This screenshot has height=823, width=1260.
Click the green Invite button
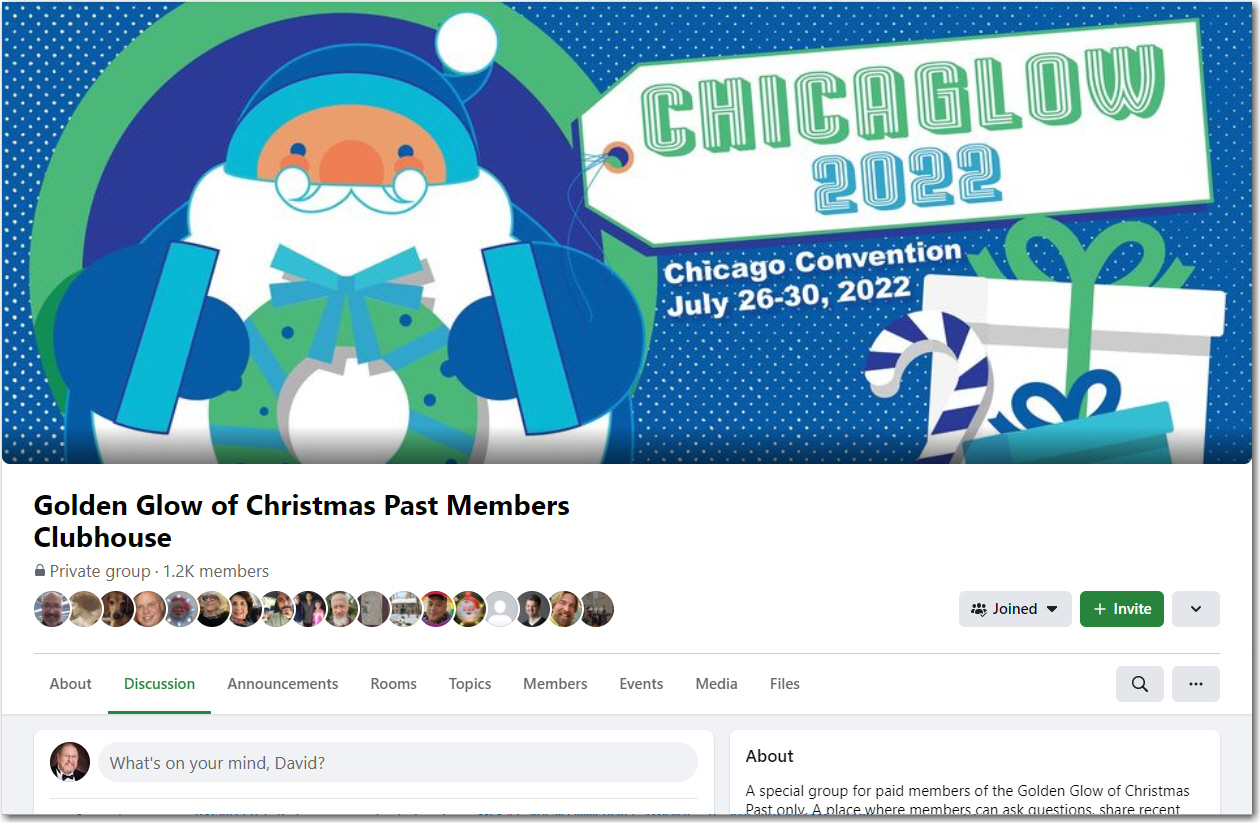coord(1122,609)
